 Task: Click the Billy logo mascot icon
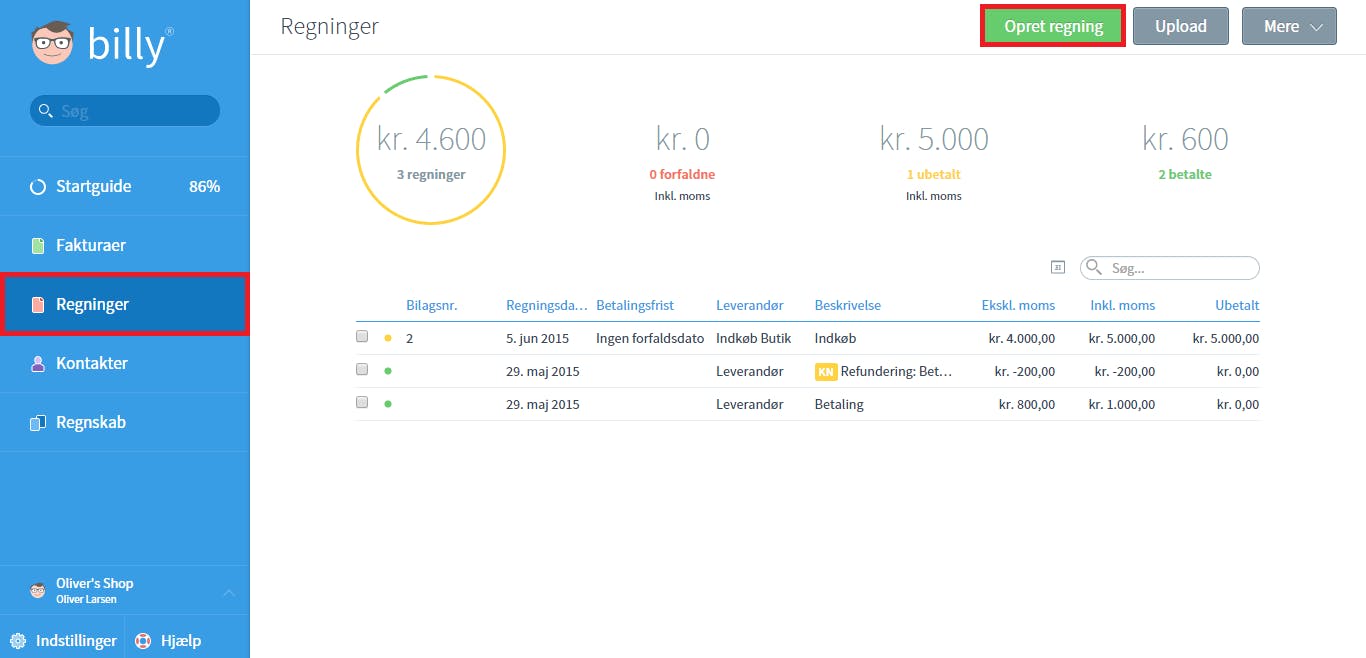[x=52, y=44]
